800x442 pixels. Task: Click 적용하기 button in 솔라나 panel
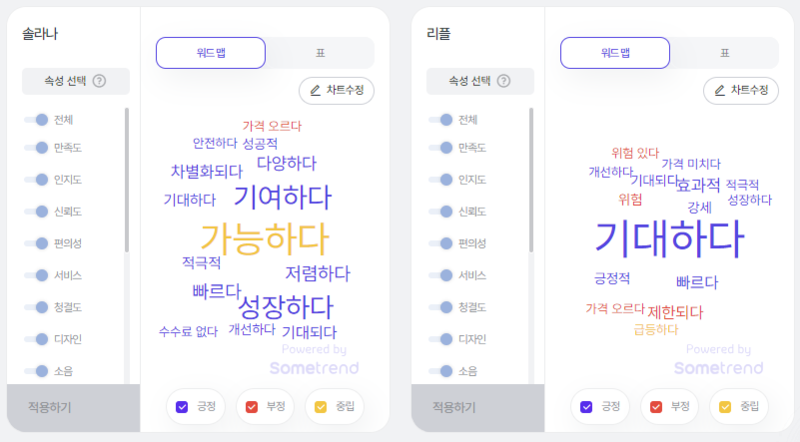pos(73,407)
